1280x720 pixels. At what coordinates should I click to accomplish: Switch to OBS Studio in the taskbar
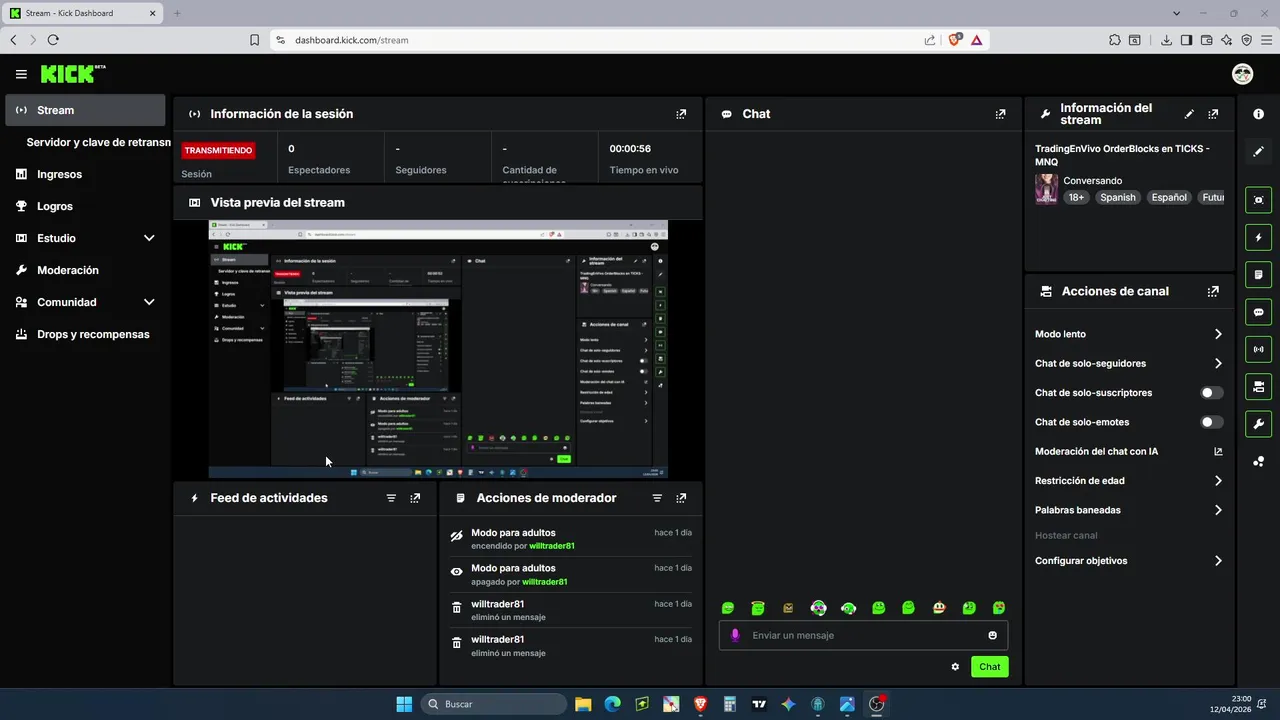click(x=877, y=704)
